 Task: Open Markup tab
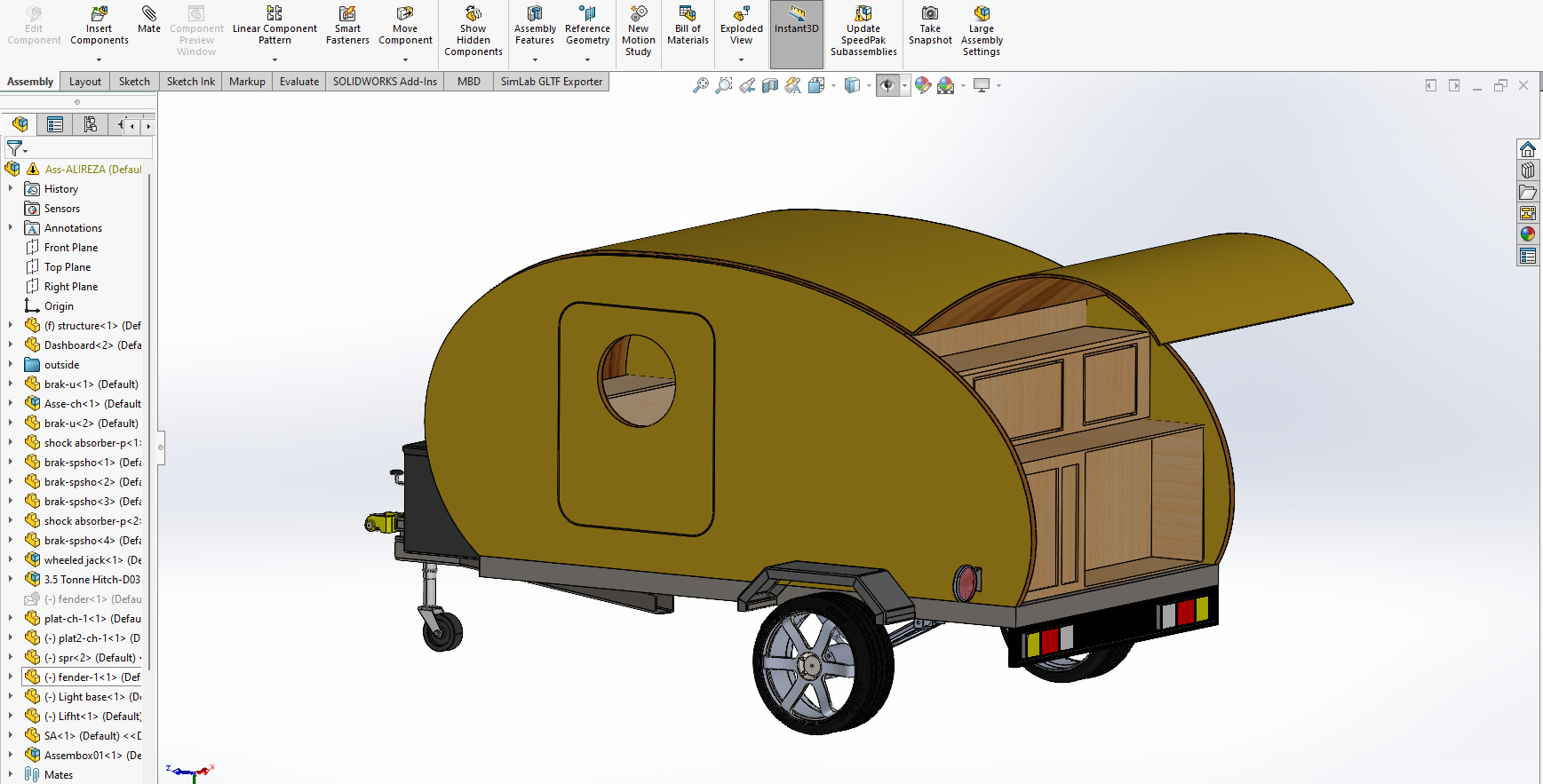[247, 82]
